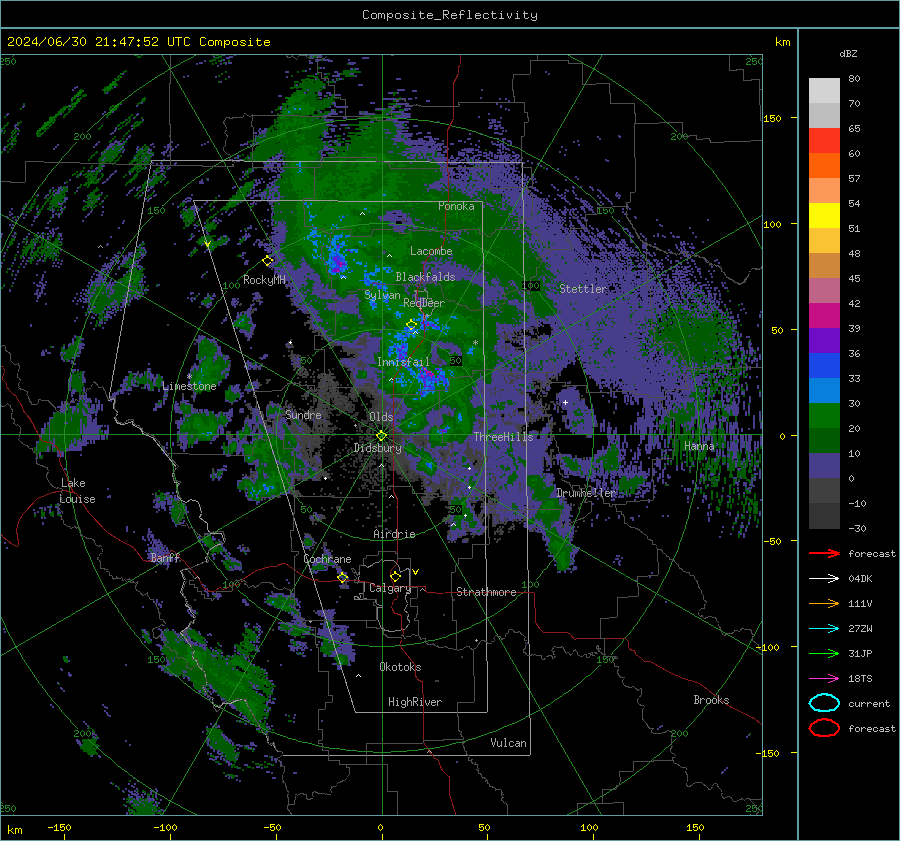Click the Sylvan city label

click(382, 295)
